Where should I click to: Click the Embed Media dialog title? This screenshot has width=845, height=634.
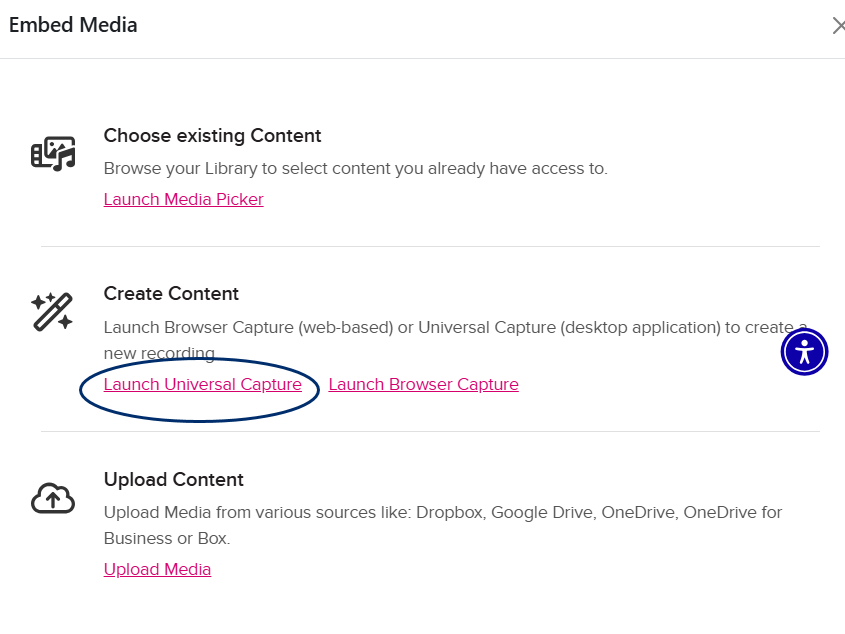point(72,25)
